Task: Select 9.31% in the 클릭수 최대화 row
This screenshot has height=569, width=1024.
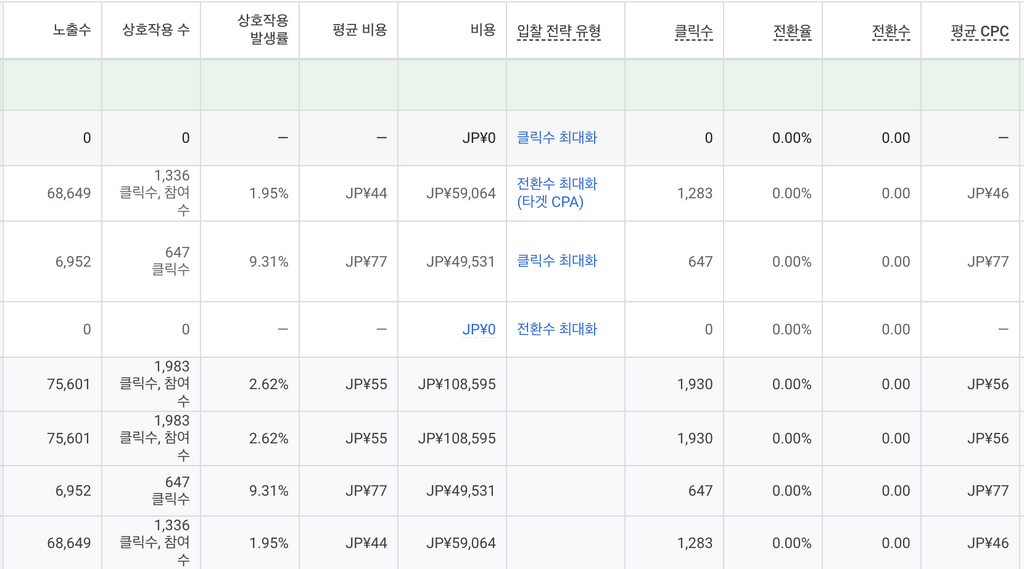Action: (x=268, y=262)
